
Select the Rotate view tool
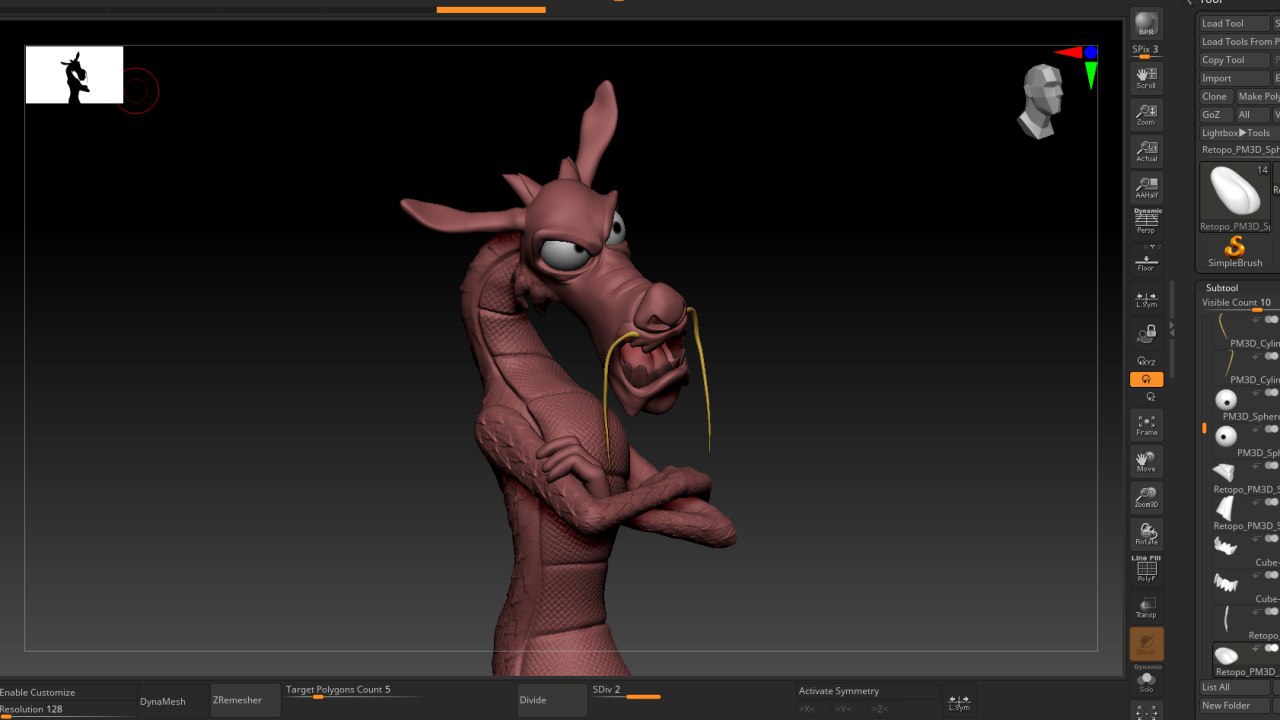pyautogui.click(x=1146, y=534)
